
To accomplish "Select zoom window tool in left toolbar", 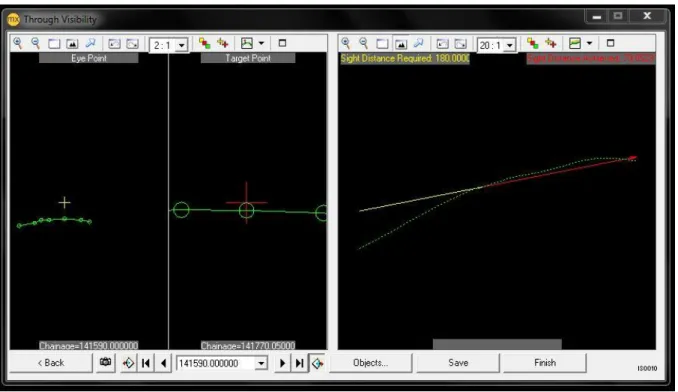I will click(54, 44).
